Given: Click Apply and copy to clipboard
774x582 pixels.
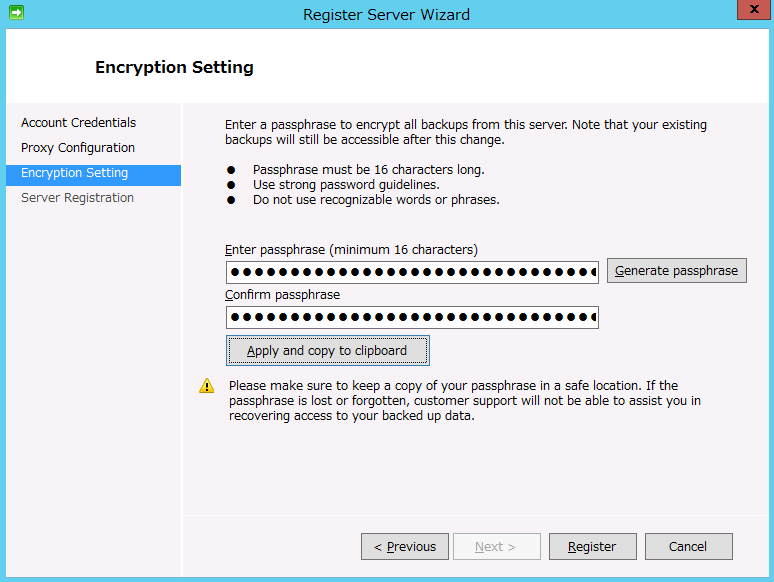Looking at the screenshot, I should (327, 351).
